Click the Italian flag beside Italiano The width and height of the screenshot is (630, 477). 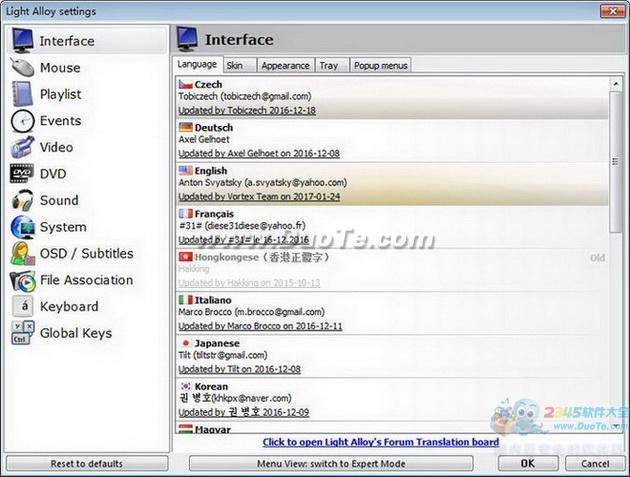(185, 300)
